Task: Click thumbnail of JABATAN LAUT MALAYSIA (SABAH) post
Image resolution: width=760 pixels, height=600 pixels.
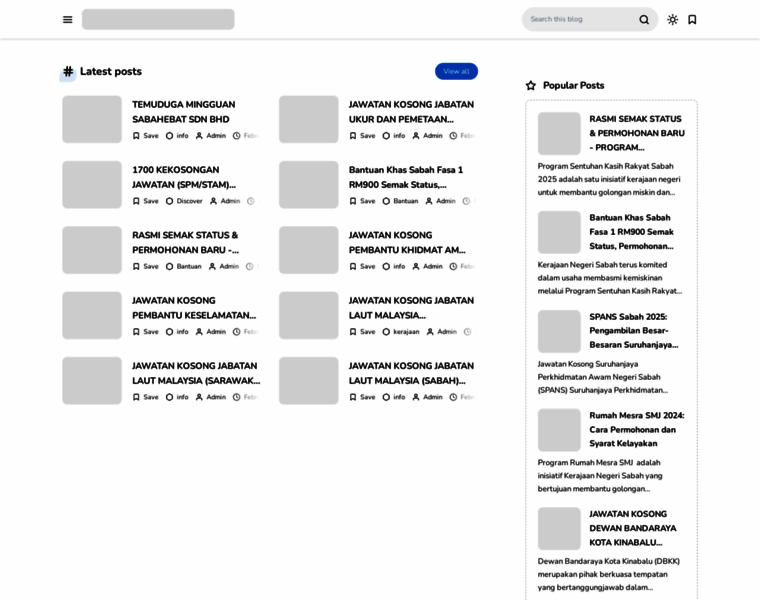Action: 308,381
